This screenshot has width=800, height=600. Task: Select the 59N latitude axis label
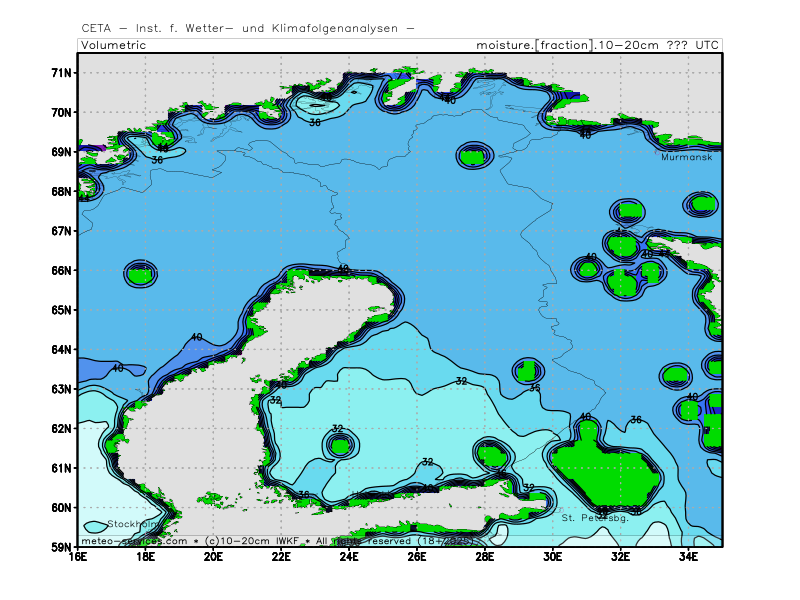pyautogui.click(x=62, y=547)
